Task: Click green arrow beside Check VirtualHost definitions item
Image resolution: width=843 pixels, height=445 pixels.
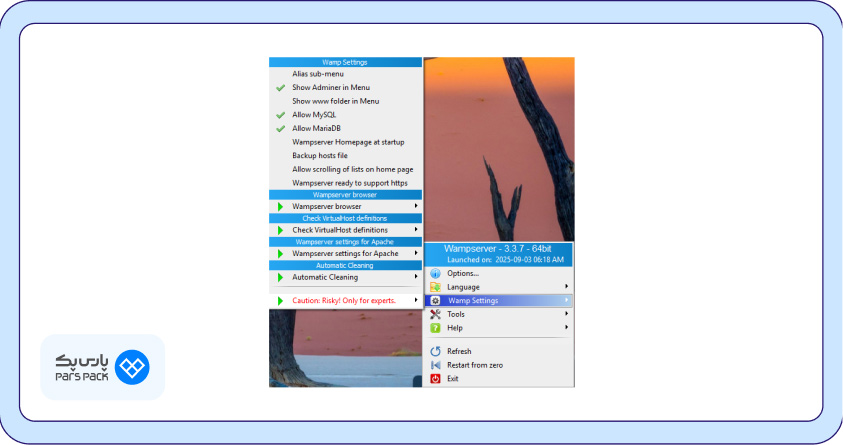Action: click(280, 230)
